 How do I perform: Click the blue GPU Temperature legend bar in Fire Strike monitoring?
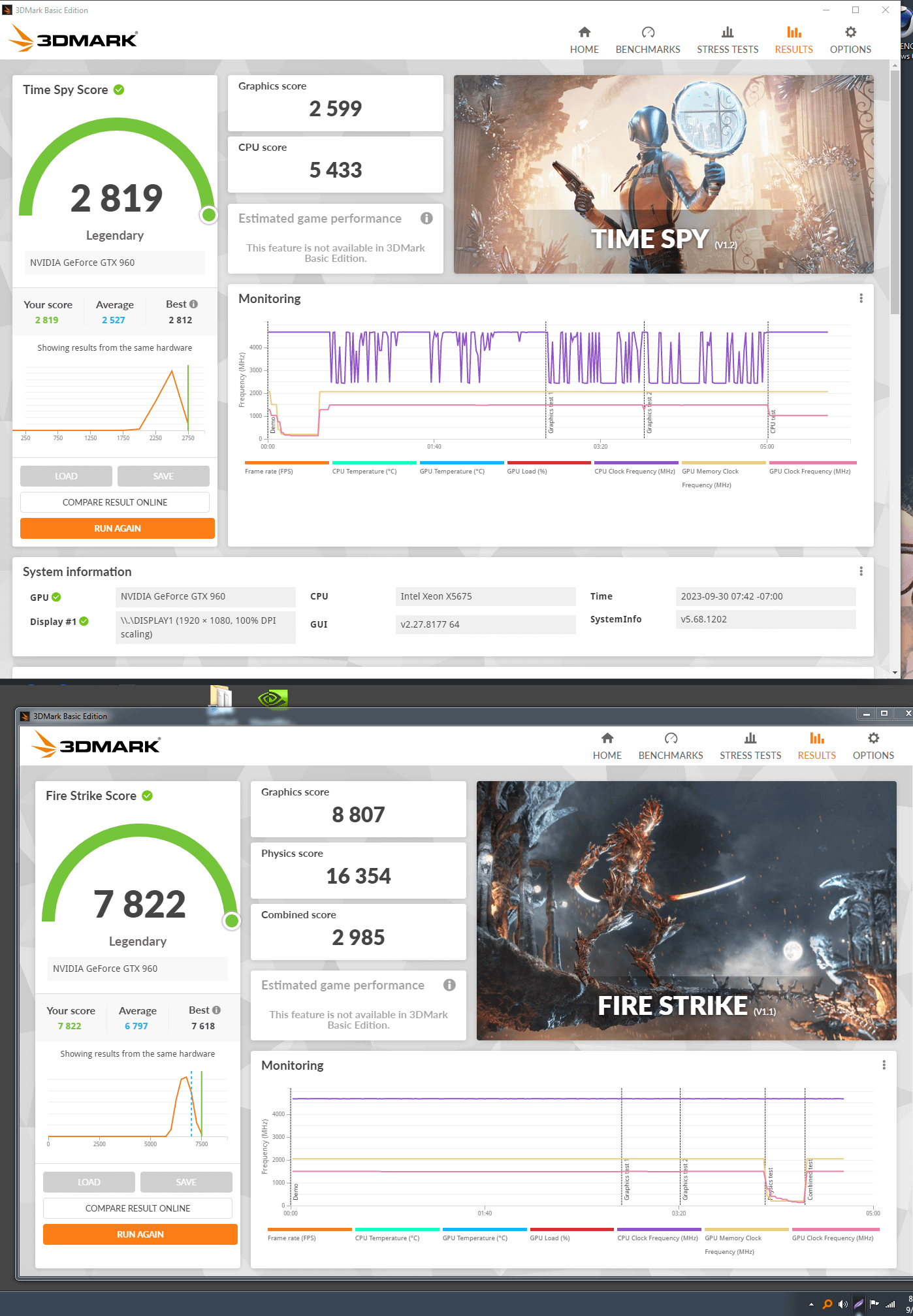[485, 1229]
